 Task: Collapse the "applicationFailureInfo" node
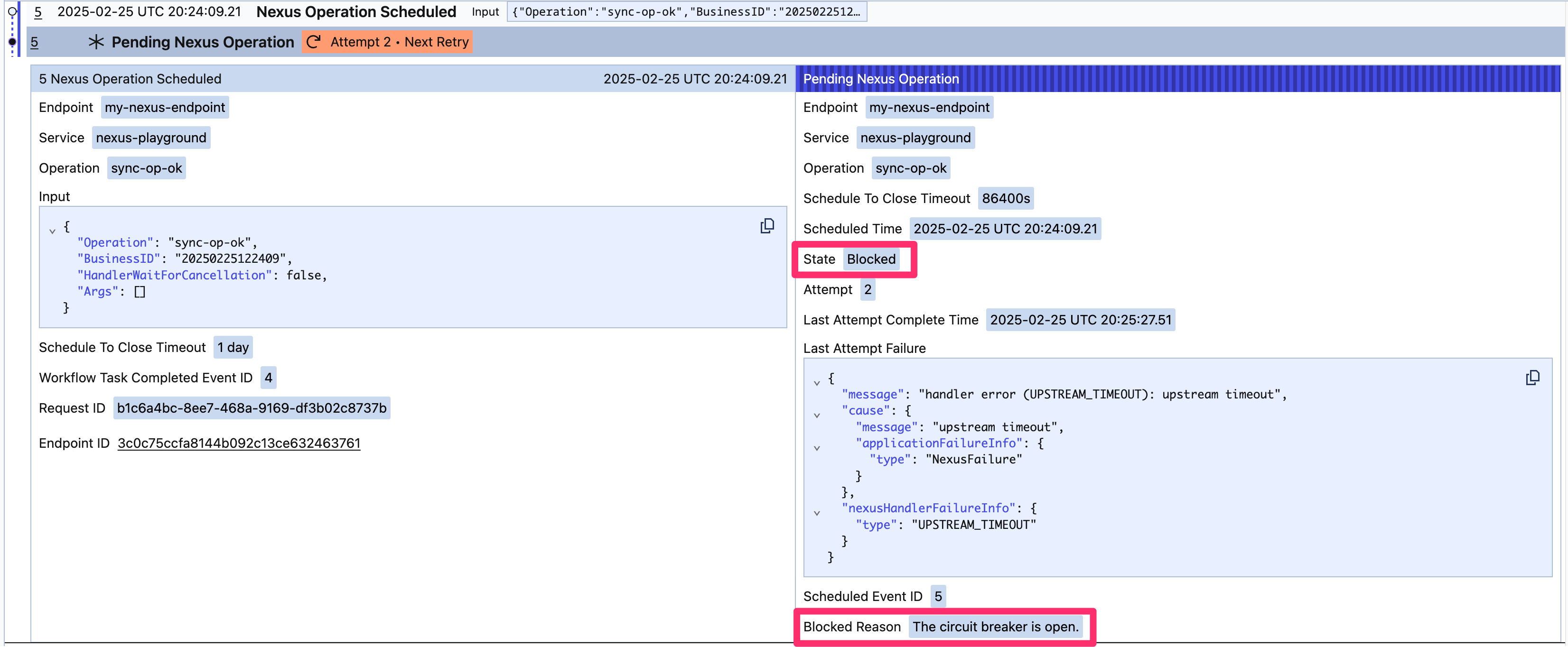(x=817, y=449)
